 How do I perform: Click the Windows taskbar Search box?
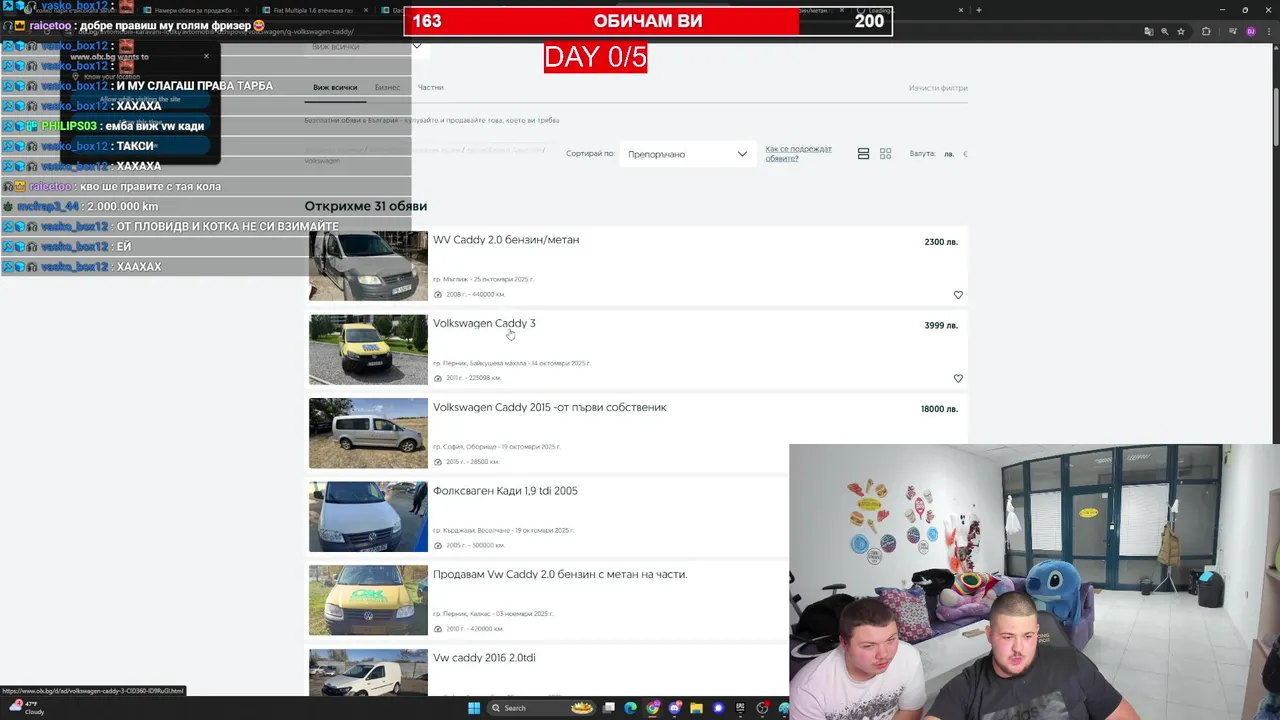point(541,708)
